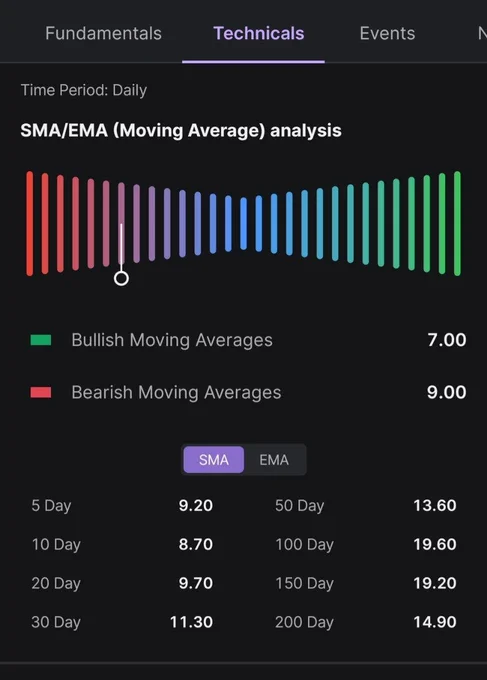
Task: Select the SMA toggle option
Action: 213,460
